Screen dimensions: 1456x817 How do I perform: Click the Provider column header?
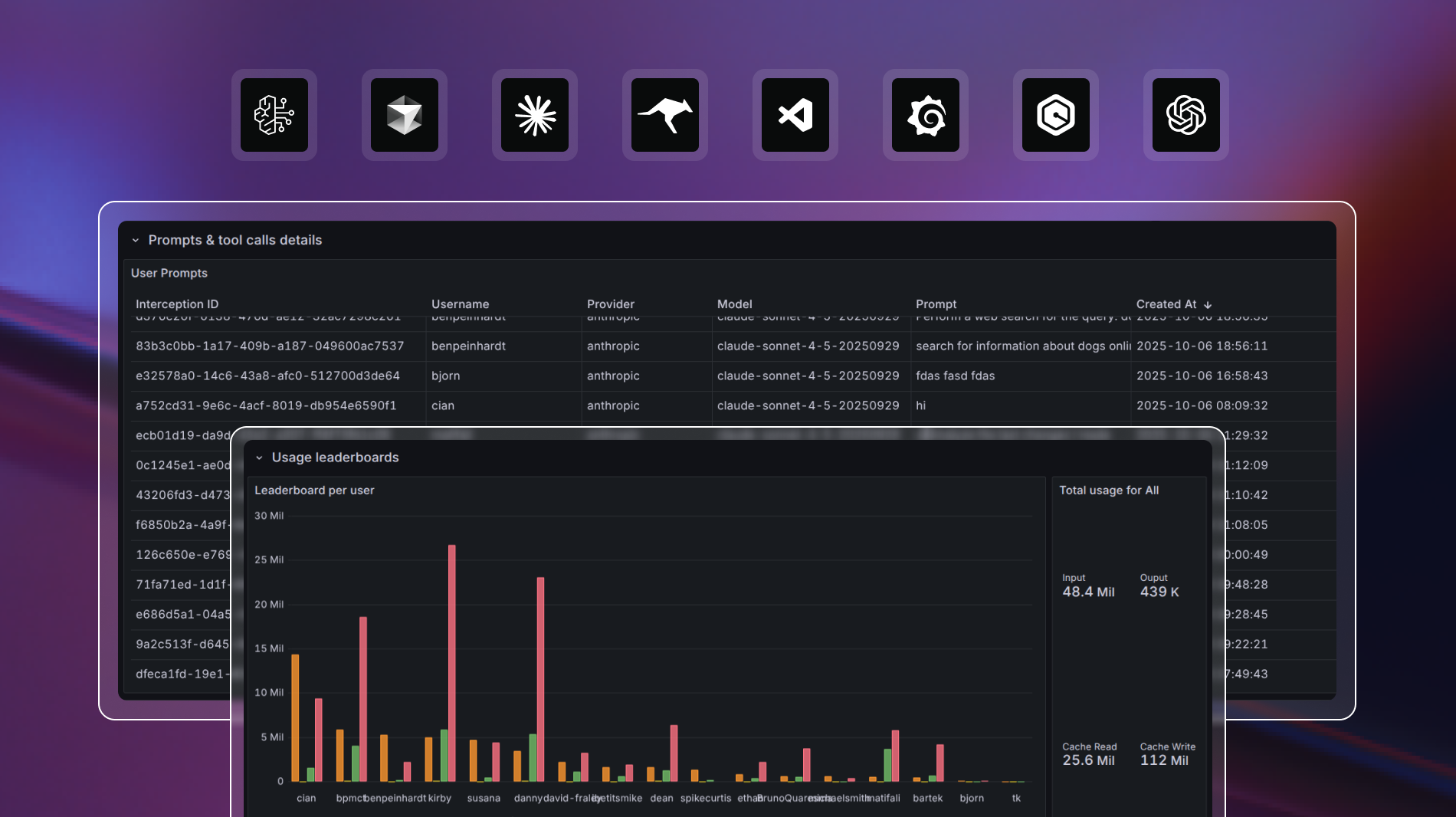click(610, 304)
